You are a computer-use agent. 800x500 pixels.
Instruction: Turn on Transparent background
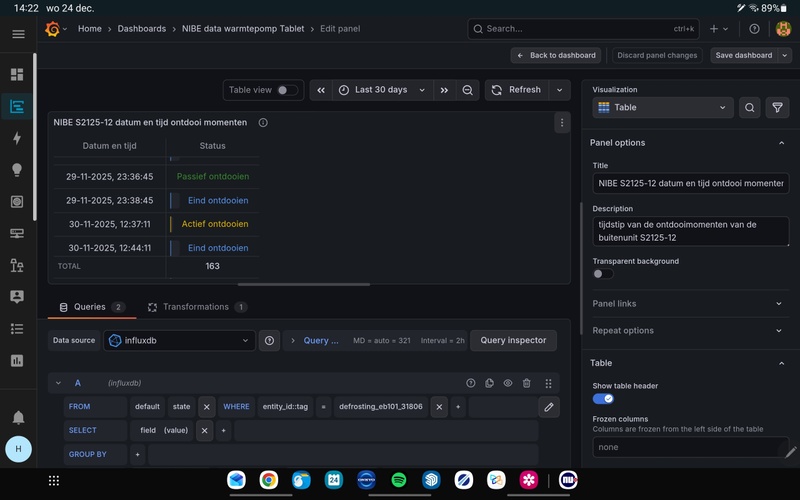tap(603, 273)
